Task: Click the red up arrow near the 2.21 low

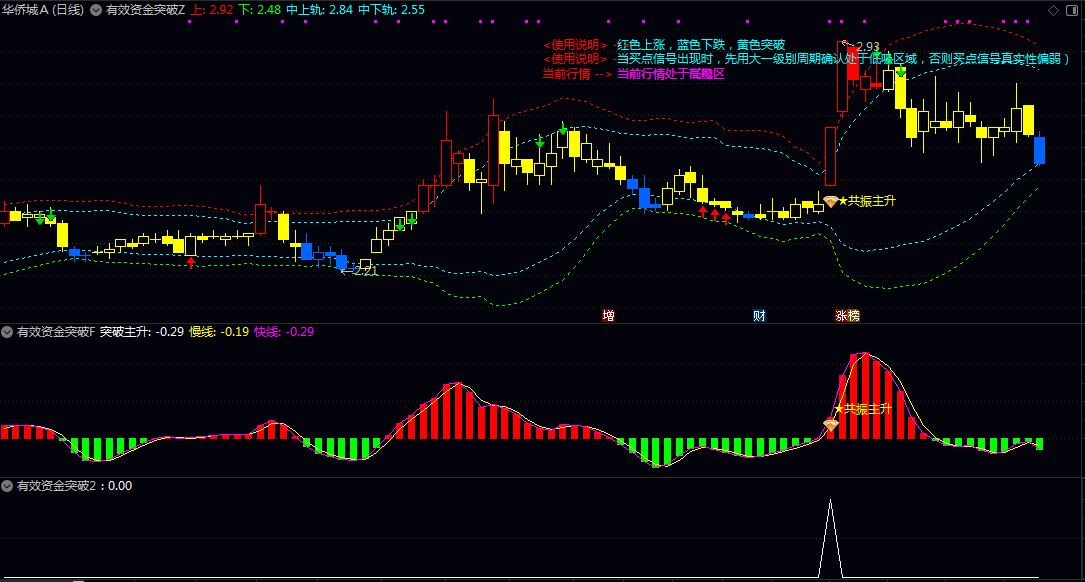Action: [190, 262]
